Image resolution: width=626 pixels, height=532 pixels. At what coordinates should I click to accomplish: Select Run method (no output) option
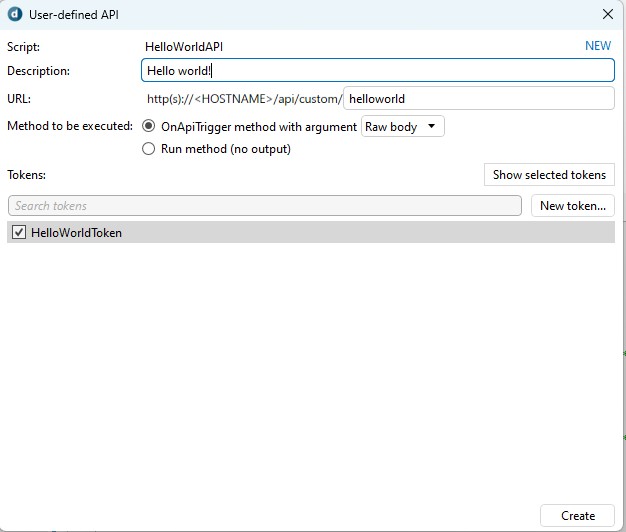click(x=149, y=149)
